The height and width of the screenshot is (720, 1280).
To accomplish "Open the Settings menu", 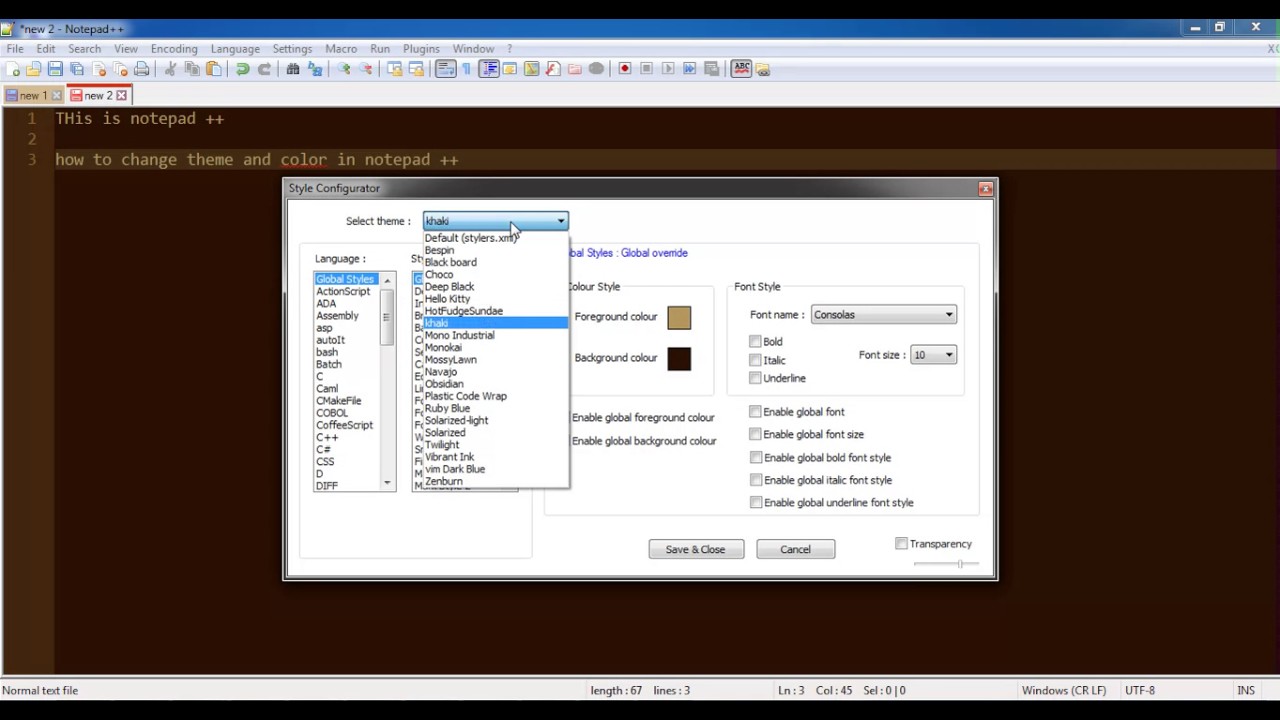I will pos(292,48).
